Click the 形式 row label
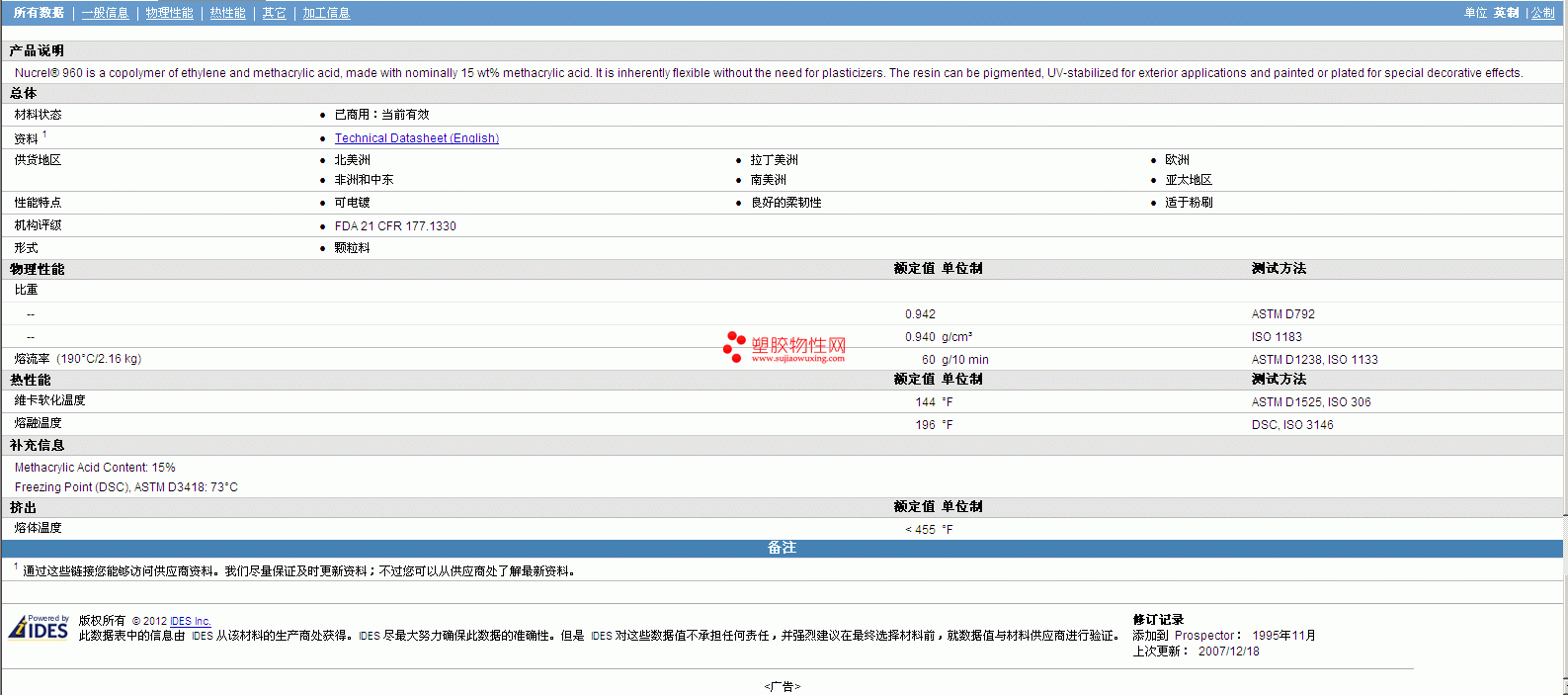Screen dimensions: 1568x695 click(x=26, y=248)
